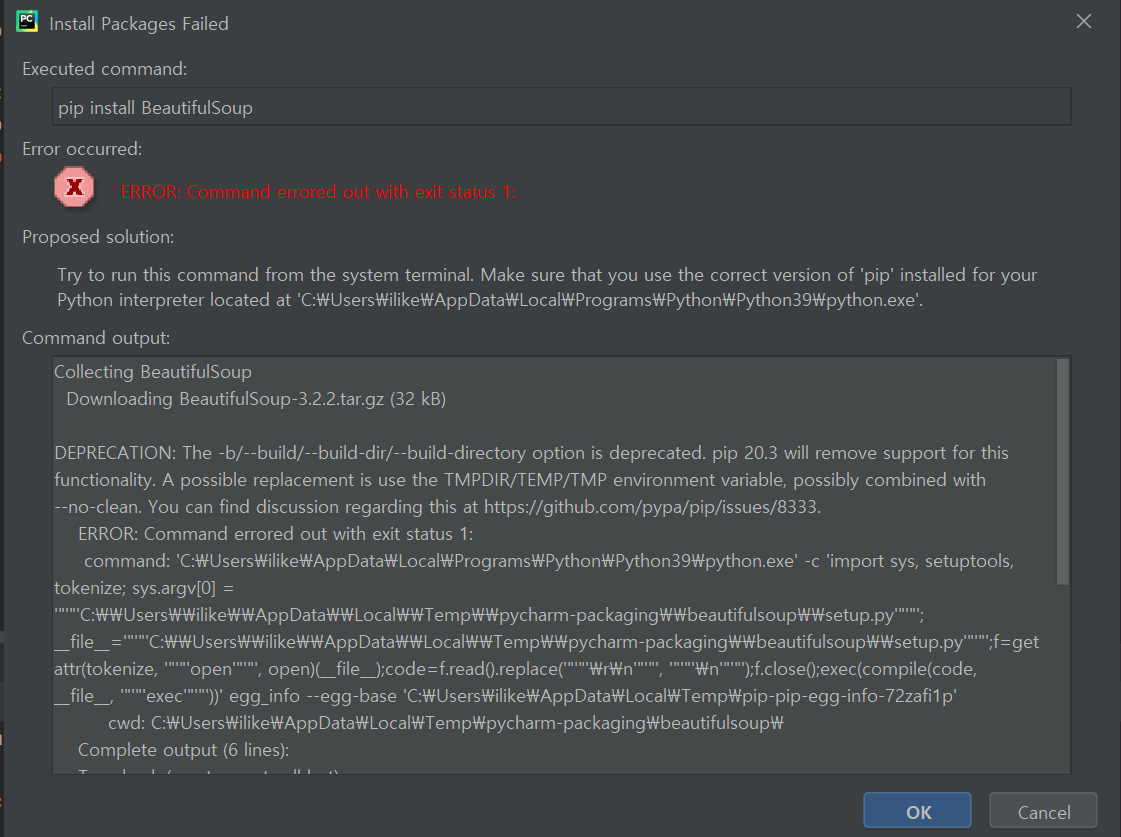
Task: Click the 'Install Packages Failed' window title
Action: 139,23
